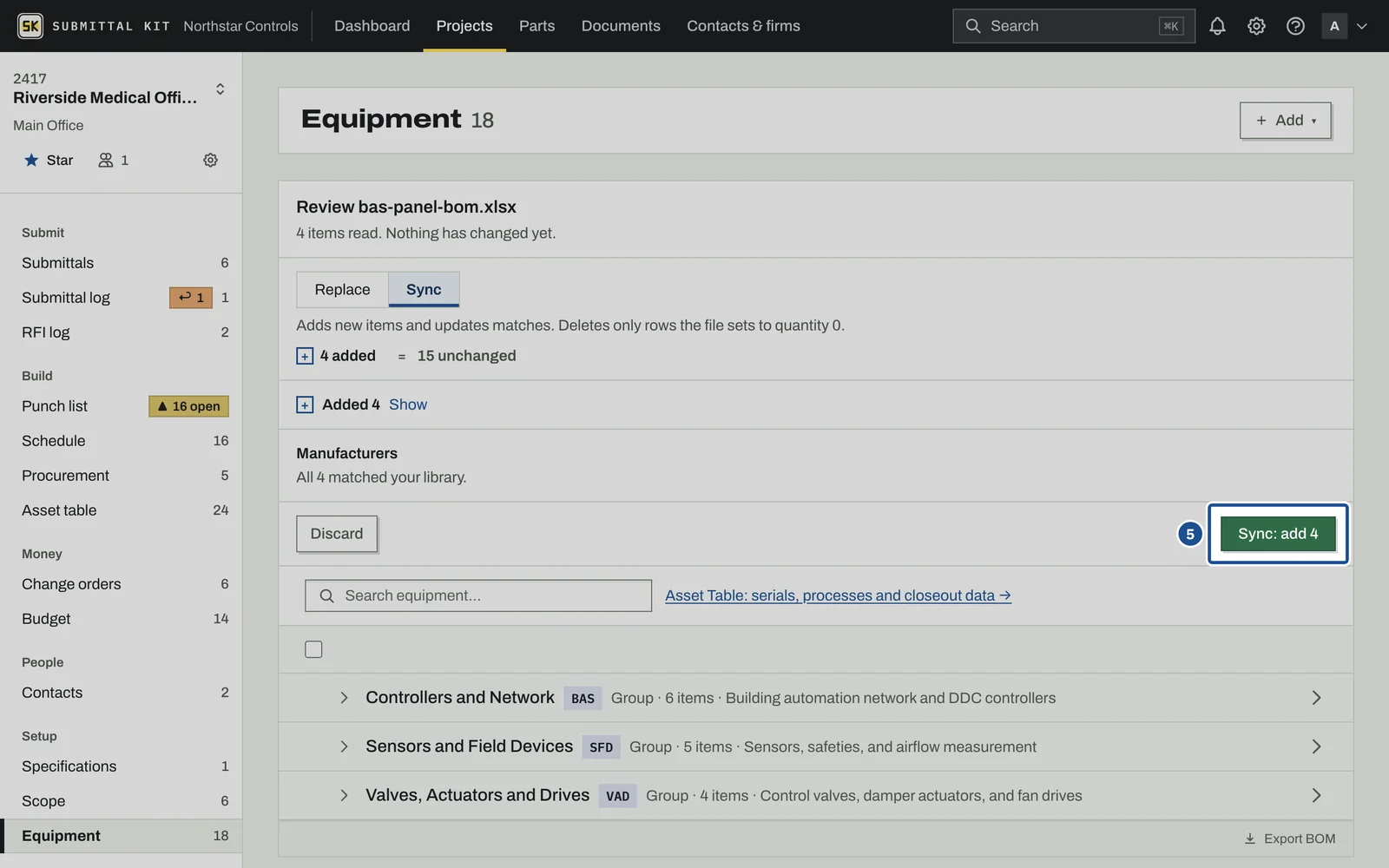Open Submittals in sidebar
Image resolution: width=1389 pixels, height=868 pixels.
click(x=121, y=263)
